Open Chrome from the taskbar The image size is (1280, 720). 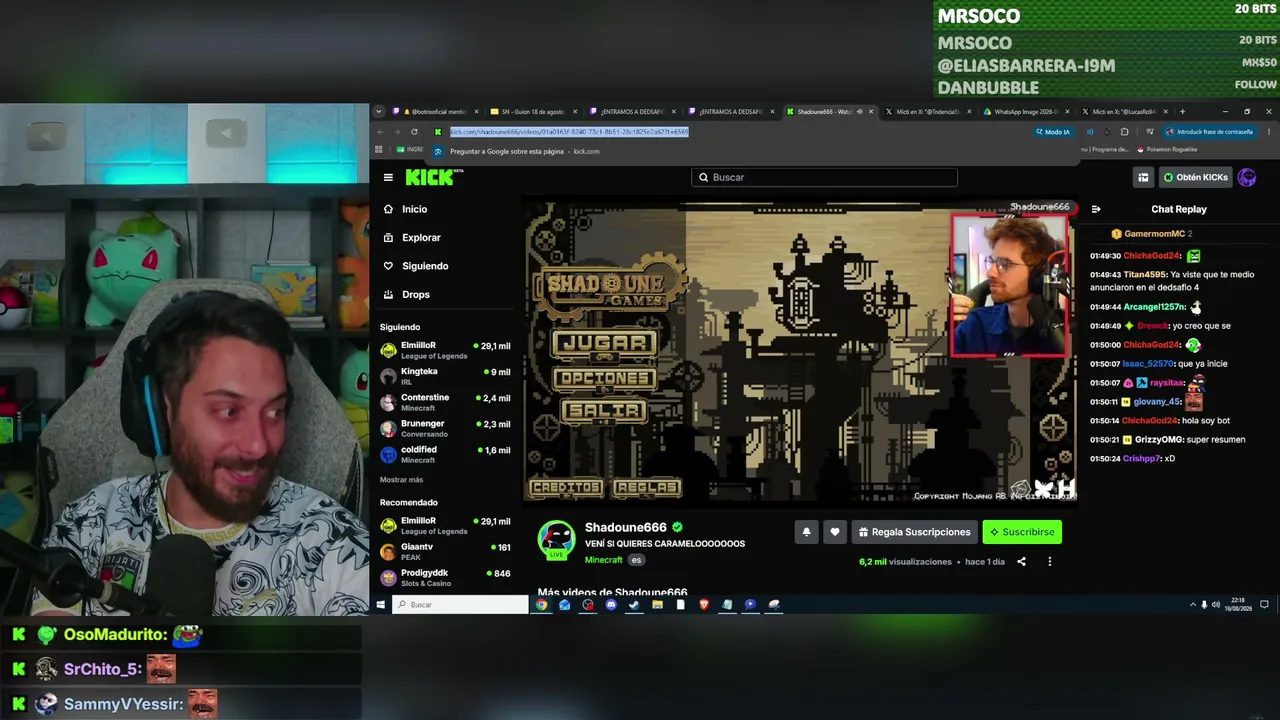coord(541,605)
